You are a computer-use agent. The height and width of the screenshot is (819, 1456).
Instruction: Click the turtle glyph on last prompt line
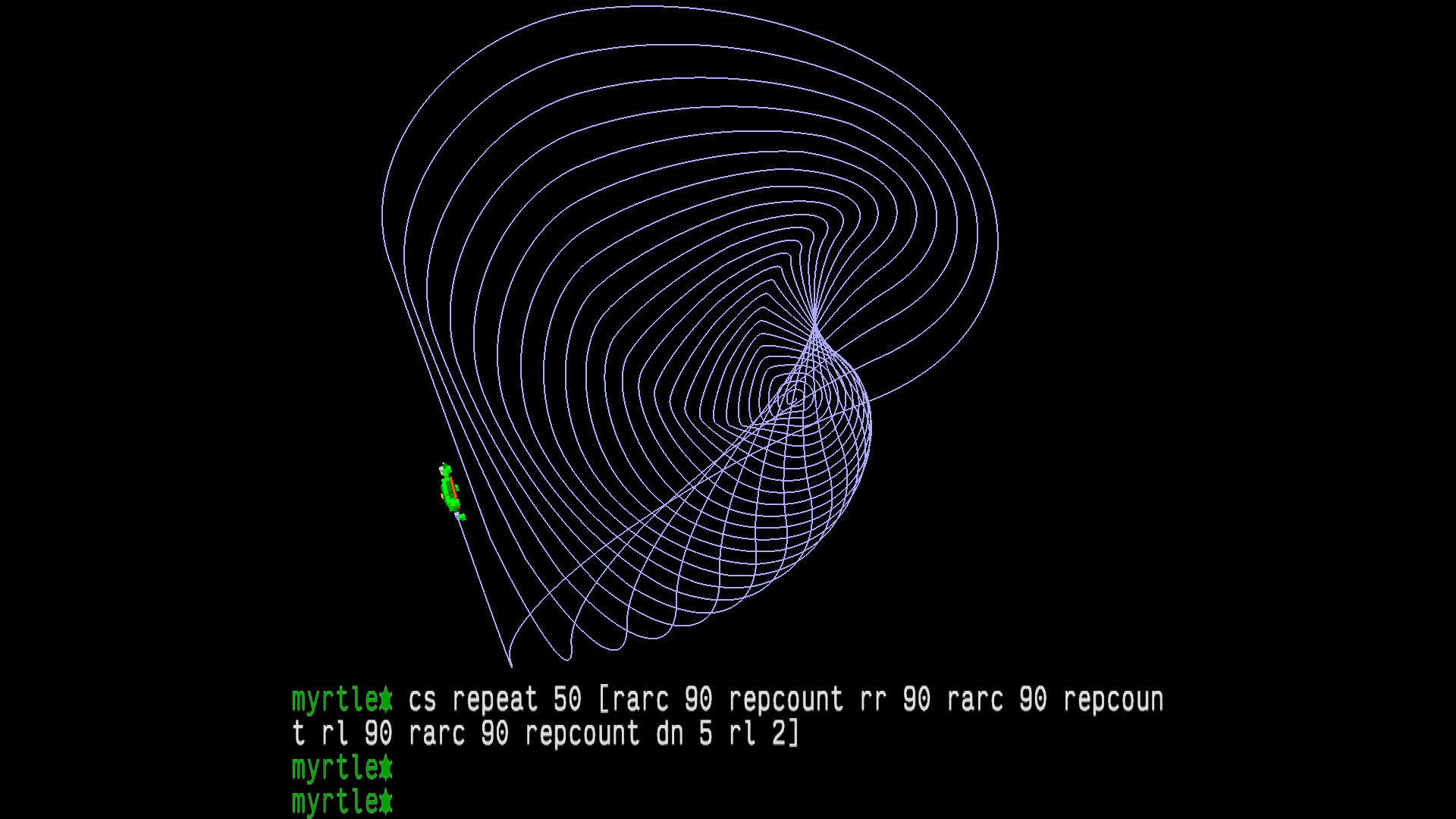click(x=386, y=802)
